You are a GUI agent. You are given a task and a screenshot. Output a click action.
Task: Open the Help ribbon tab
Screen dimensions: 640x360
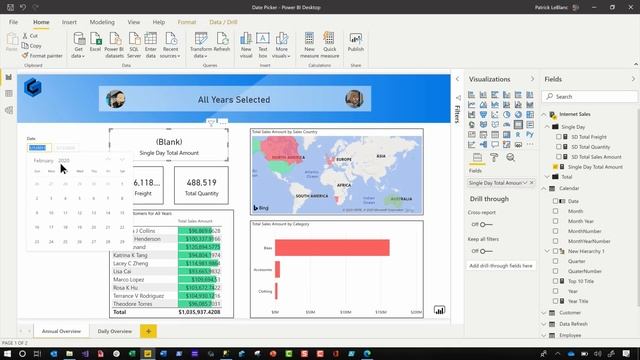coord(158,22)
